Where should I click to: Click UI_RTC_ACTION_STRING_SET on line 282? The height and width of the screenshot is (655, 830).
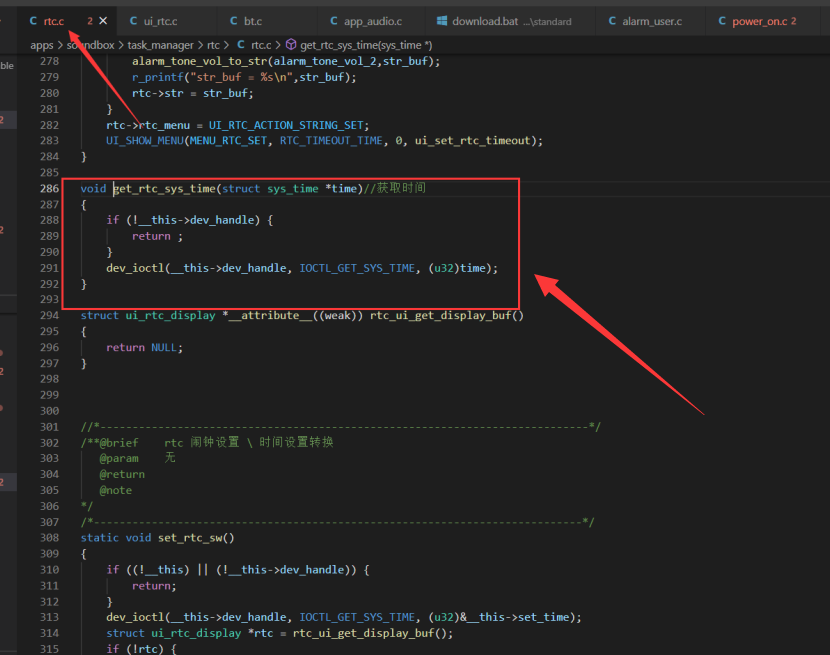tap(286, 125)
